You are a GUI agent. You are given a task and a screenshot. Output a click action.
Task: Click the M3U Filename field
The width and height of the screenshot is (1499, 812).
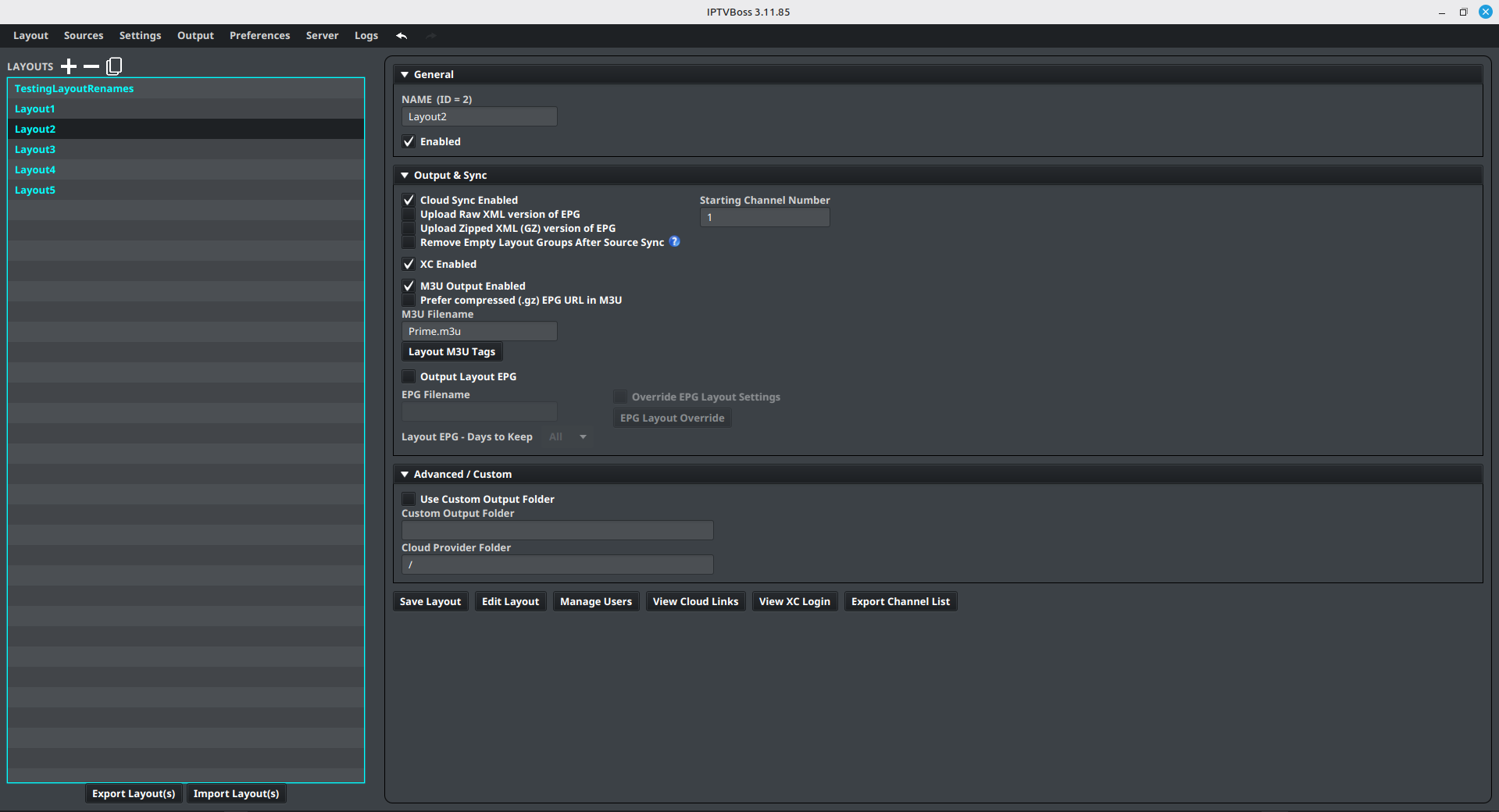click(479, 331)
